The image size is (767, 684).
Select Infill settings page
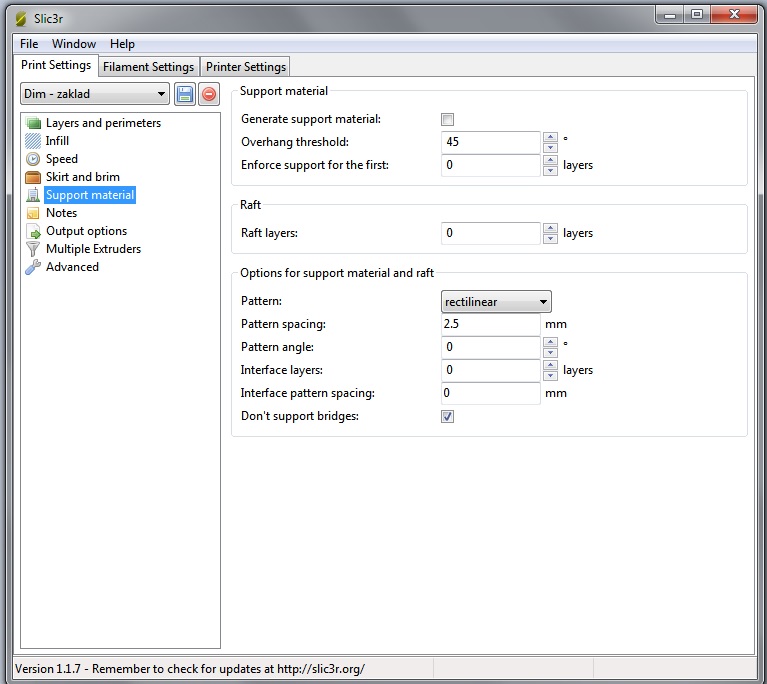(x=57, y=141)
